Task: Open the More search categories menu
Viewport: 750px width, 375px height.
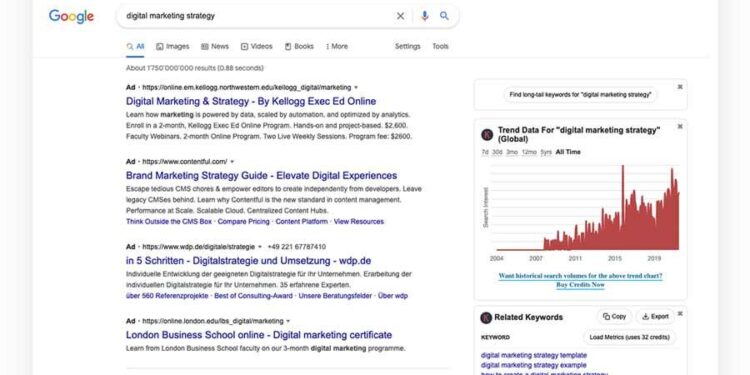Action: [337, 46]
